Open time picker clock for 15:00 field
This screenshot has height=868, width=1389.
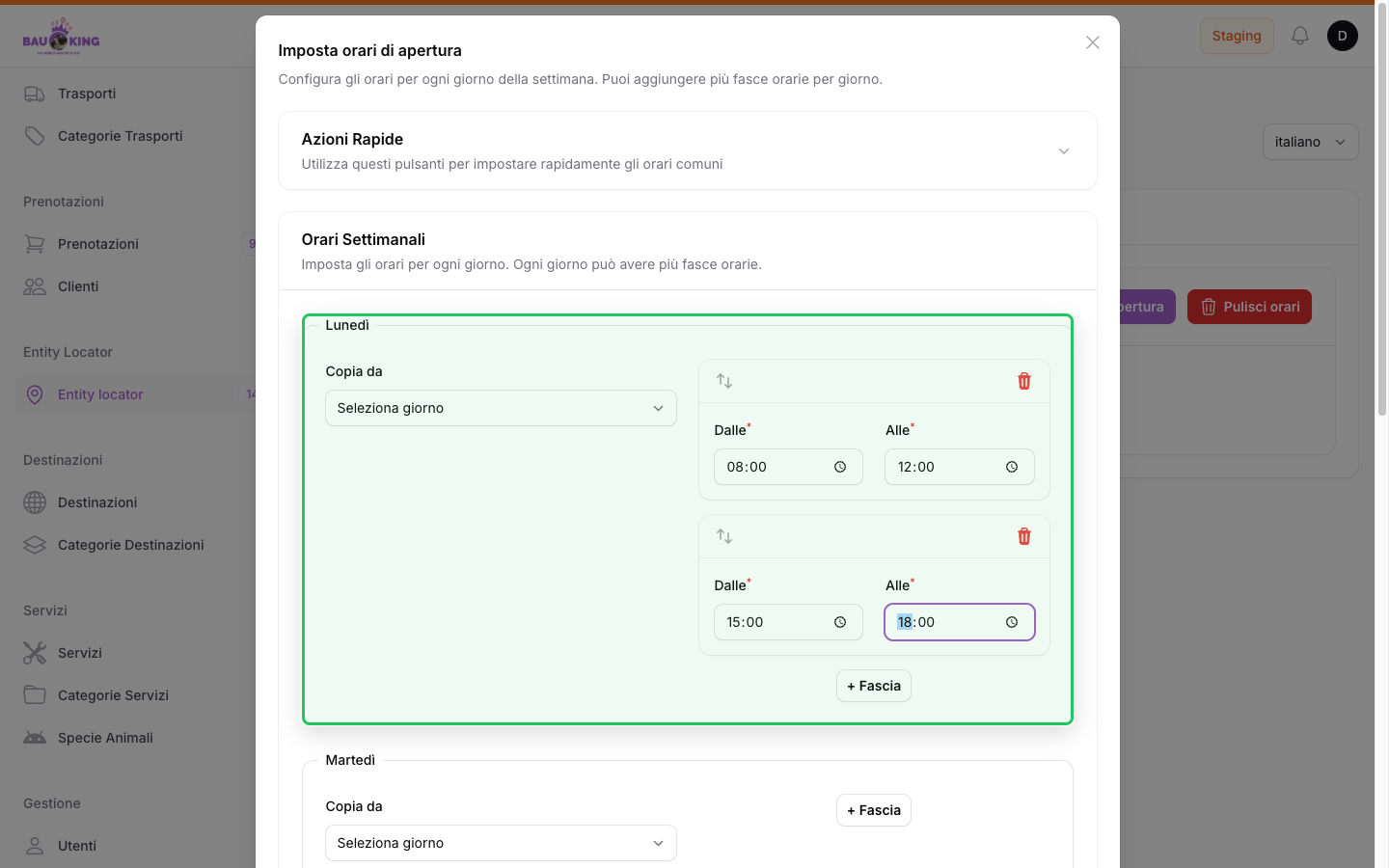(x=840, y=622)
